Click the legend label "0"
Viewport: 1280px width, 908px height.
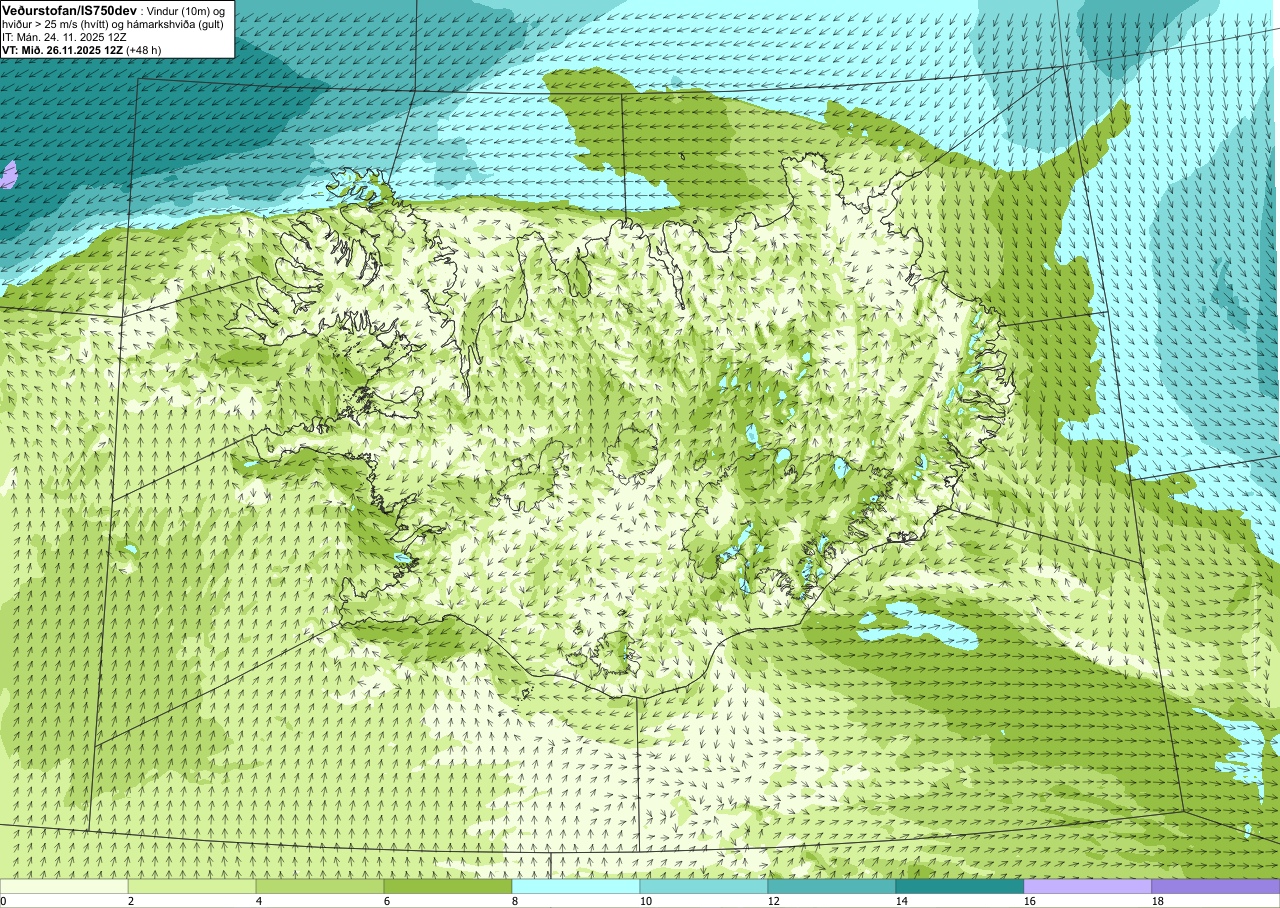pos(3,901)
